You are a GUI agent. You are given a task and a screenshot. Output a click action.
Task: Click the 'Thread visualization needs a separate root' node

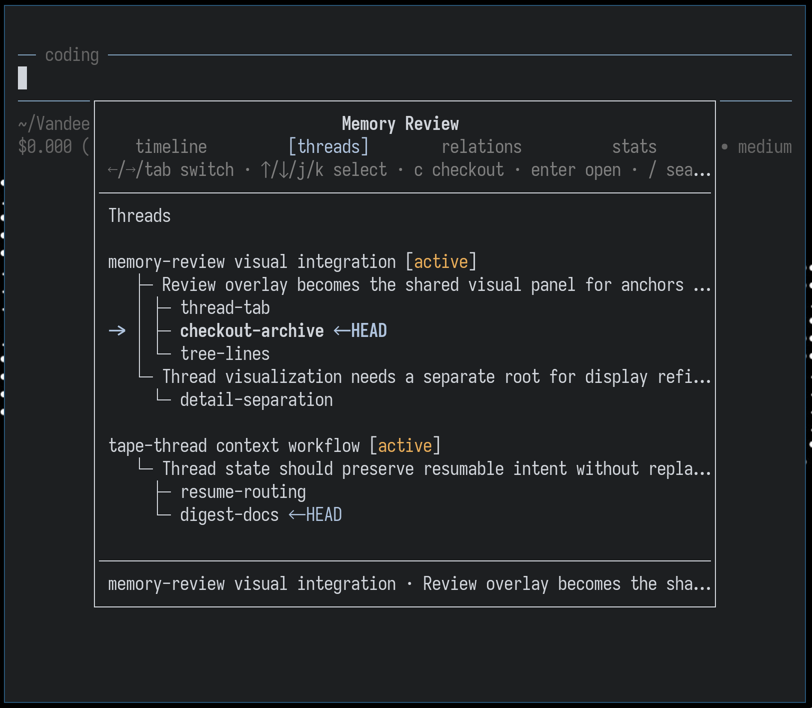point(436,377)
